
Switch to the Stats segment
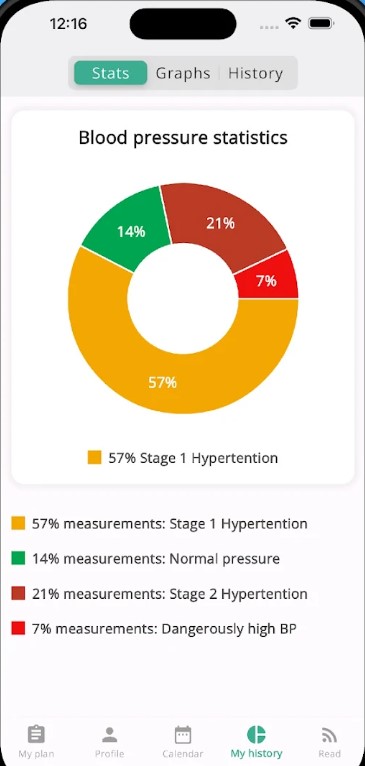110,73
